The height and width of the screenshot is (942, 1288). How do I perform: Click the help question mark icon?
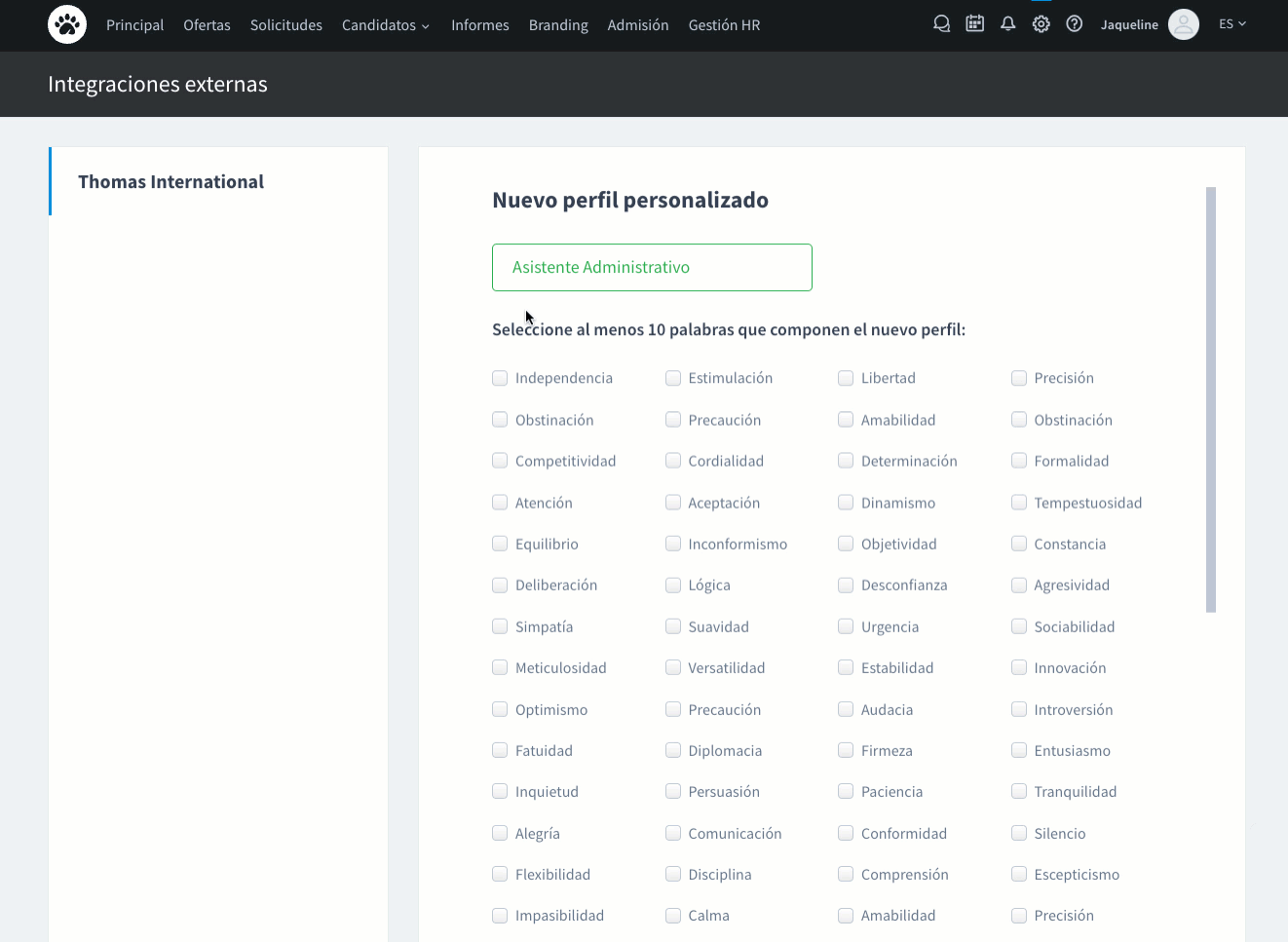coord(1074,23)
